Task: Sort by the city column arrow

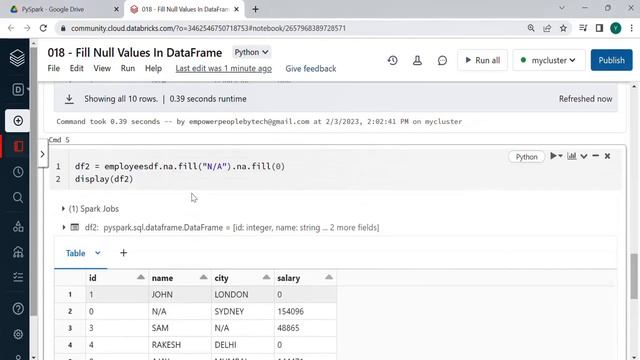Action: click(x=266, y=278)
